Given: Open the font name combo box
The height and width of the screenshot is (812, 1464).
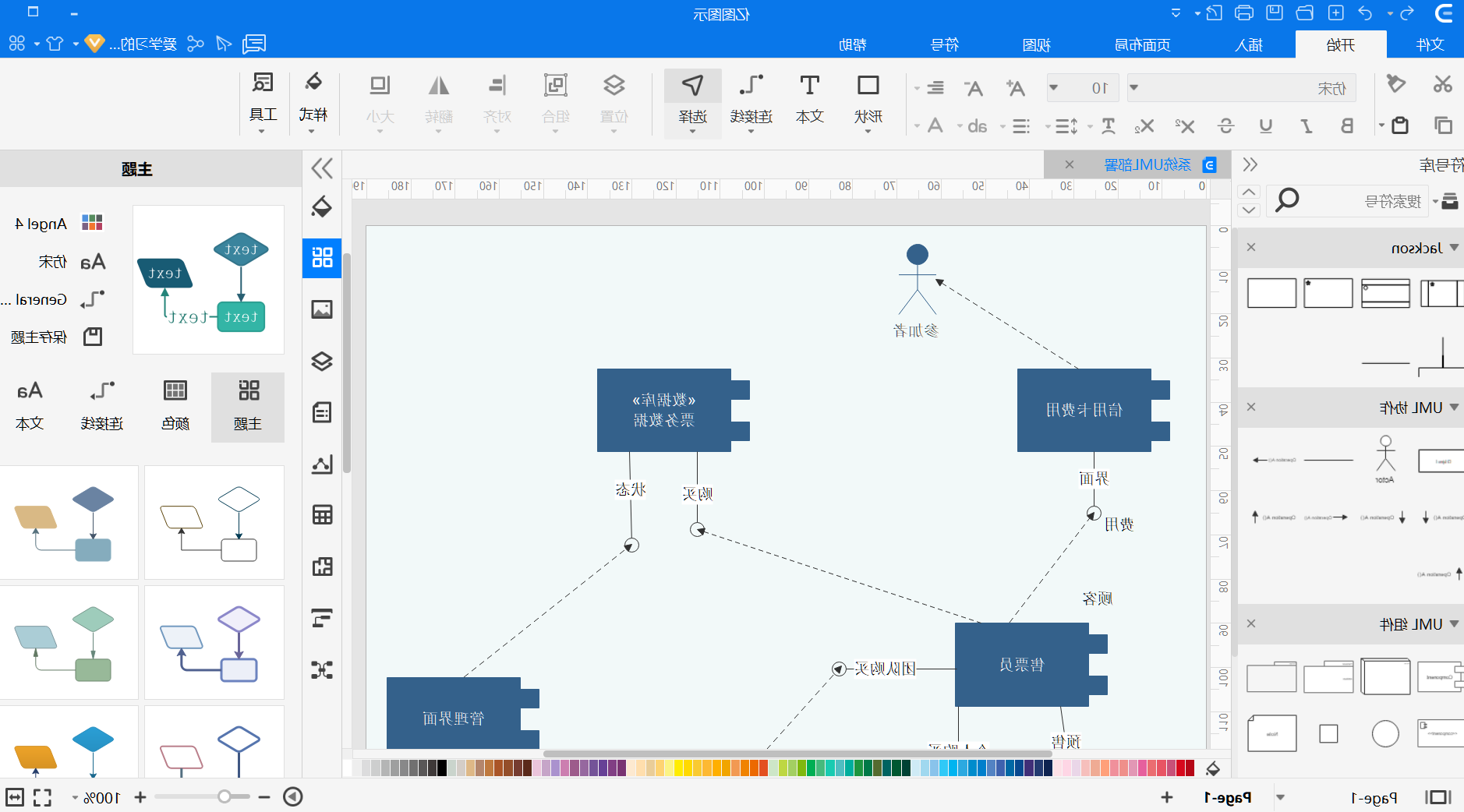Looking at the screenshot, I should (x=1242, y=88).
